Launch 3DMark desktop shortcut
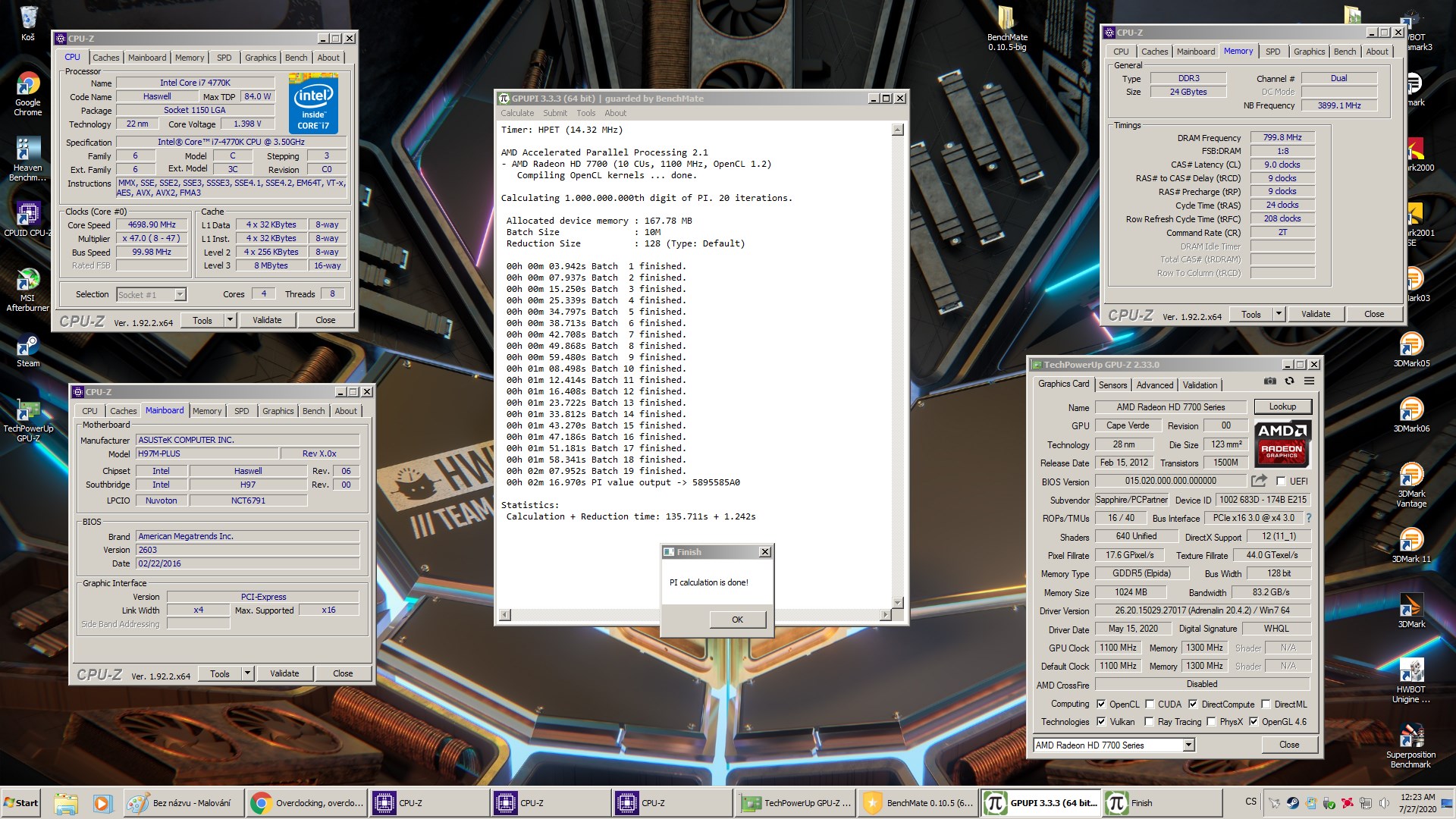 click(1411, 610)
